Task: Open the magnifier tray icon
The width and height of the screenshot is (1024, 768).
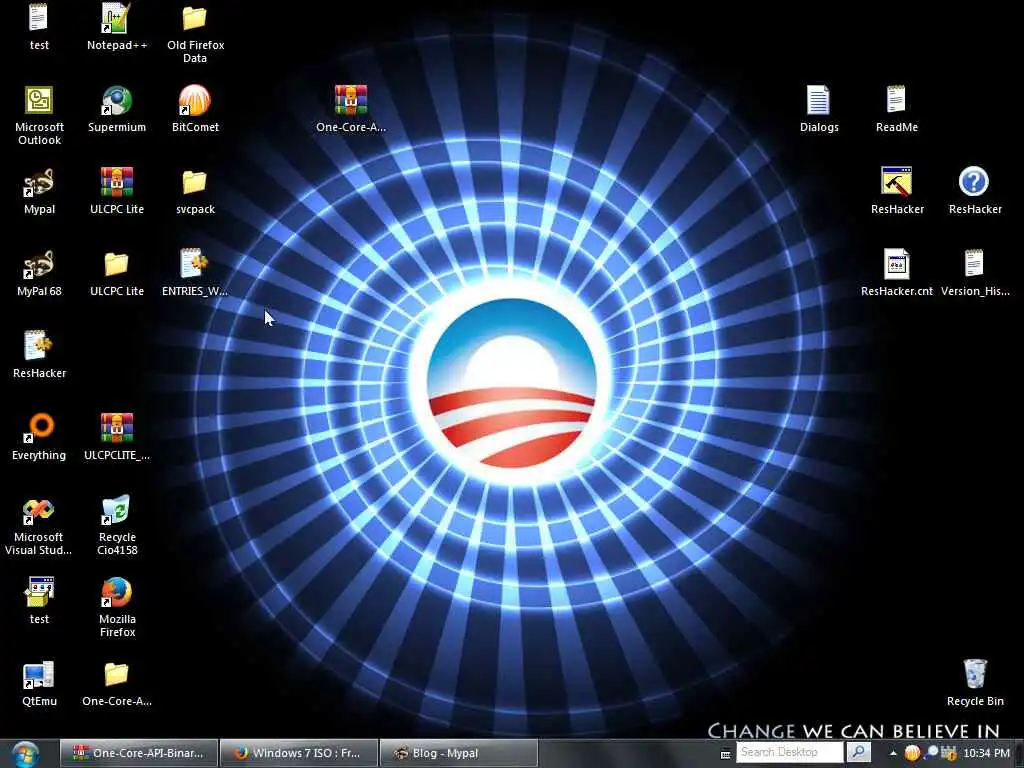Action: click(x=931, y=753)
